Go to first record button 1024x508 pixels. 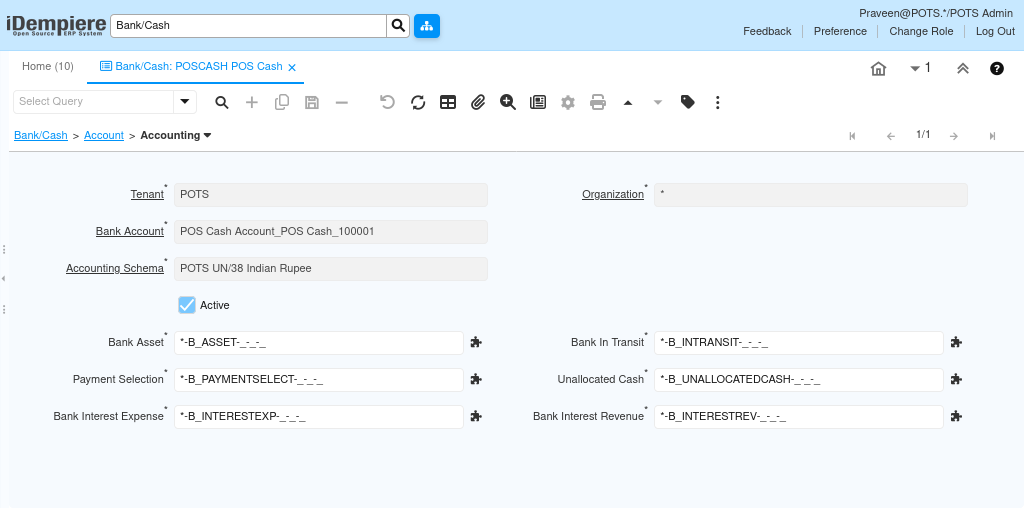point(852,136)
